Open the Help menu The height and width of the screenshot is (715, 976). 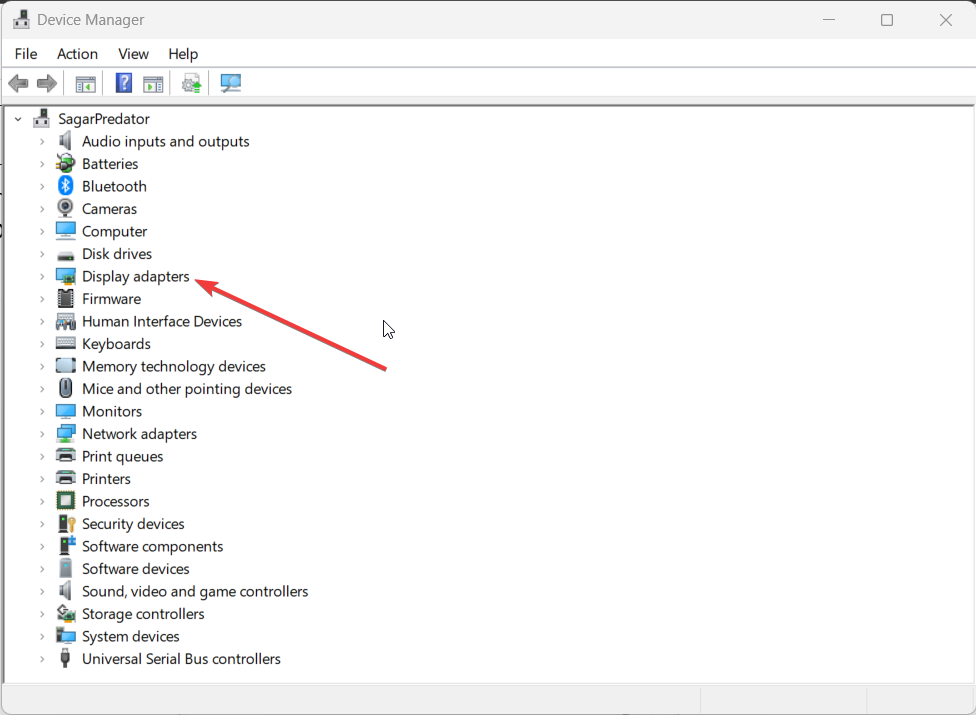pos(183,54)
